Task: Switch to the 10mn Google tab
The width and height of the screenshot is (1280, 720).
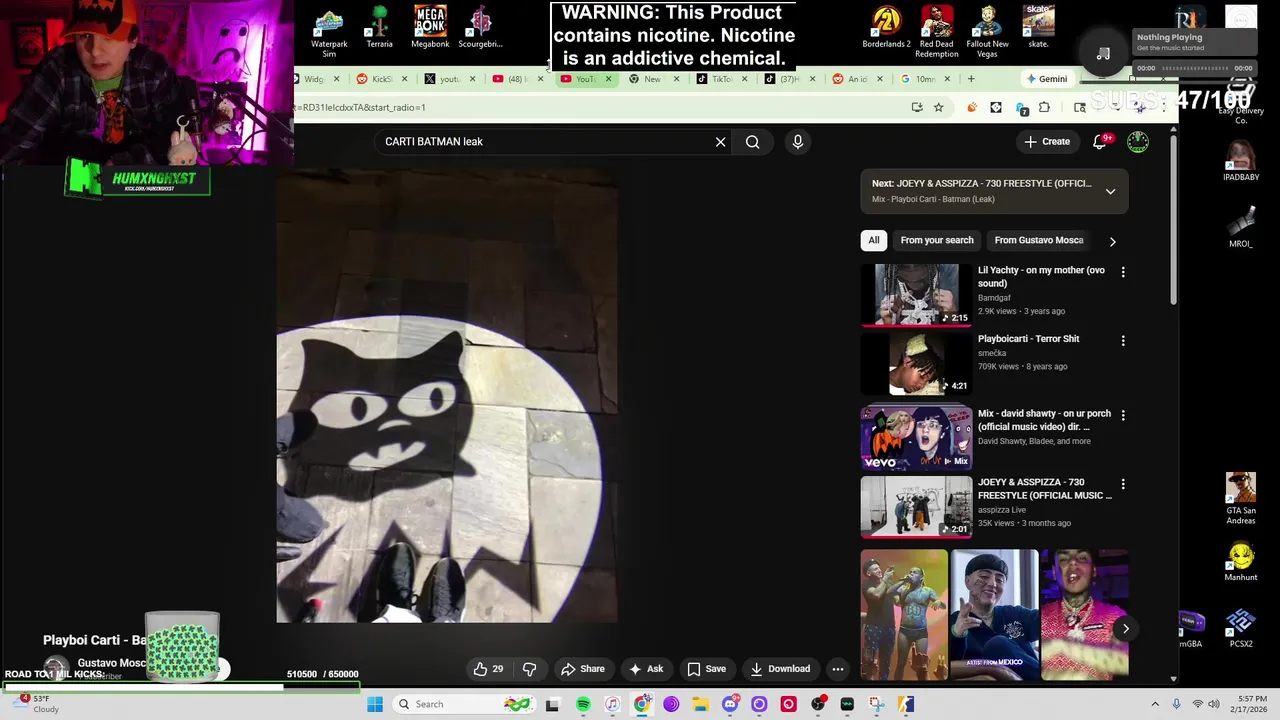Action: click(926, 79)
